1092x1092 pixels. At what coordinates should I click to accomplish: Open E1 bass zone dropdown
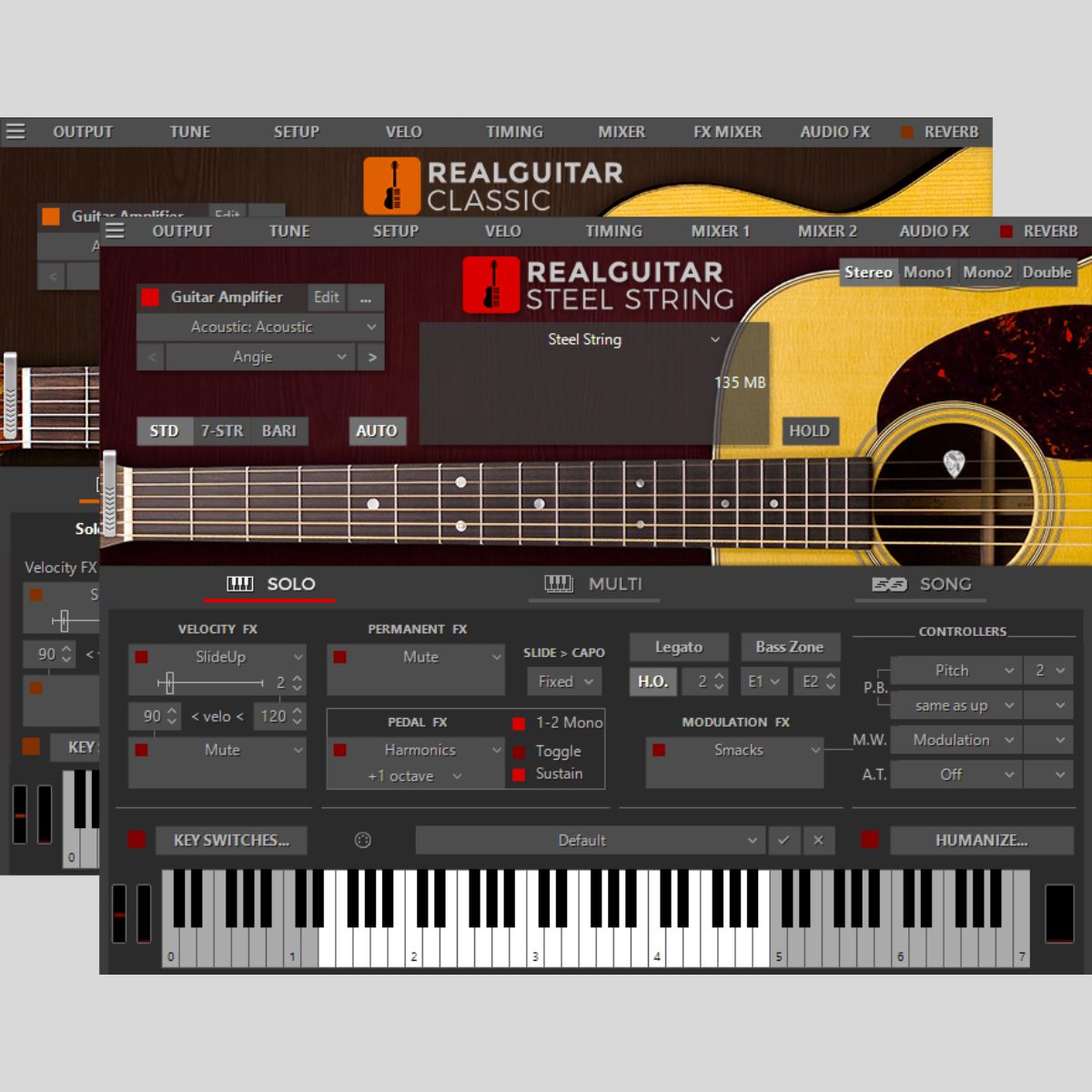[763, 681]
